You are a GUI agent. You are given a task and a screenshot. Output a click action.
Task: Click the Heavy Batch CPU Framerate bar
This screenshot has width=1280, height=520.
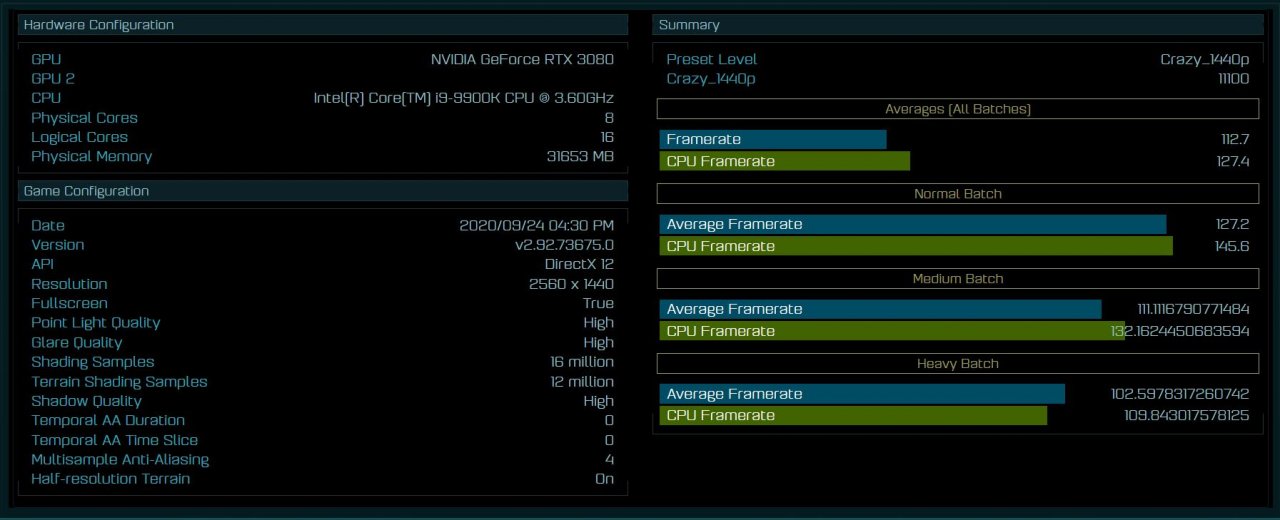coord(853,416)
